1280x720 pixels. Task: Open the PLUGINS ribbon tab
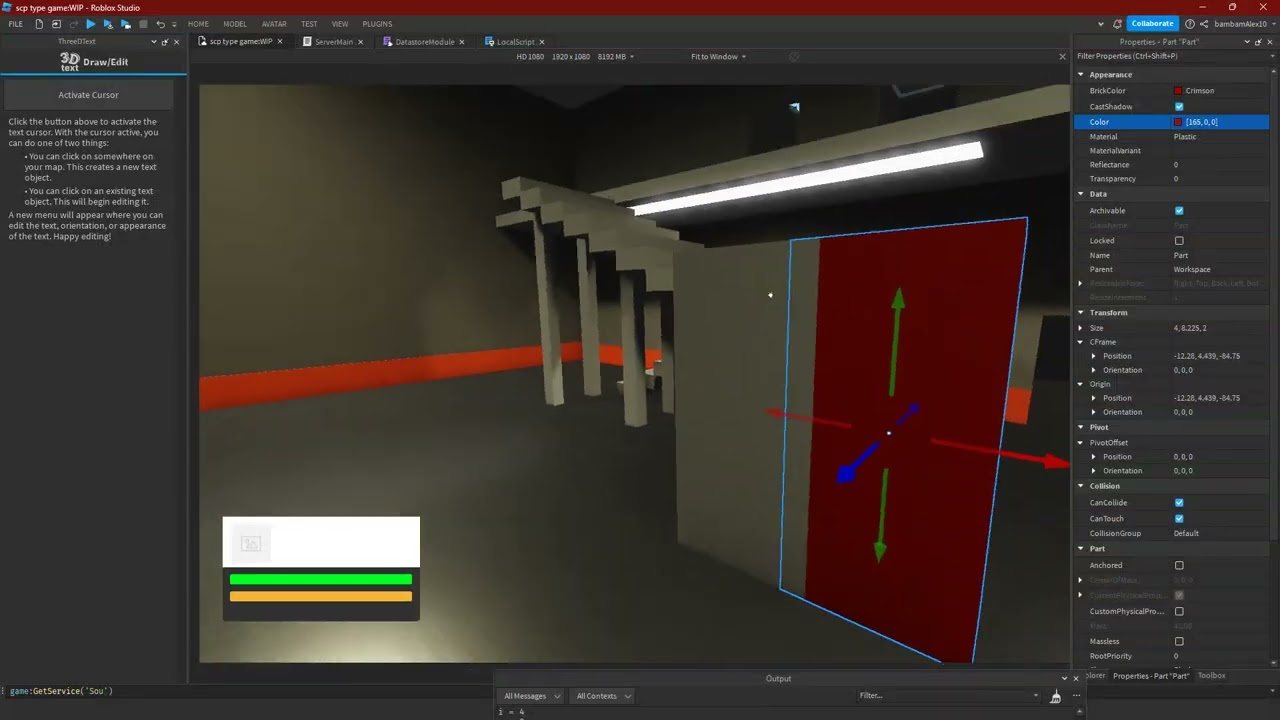pyautogui.click(x=377, y=24)
